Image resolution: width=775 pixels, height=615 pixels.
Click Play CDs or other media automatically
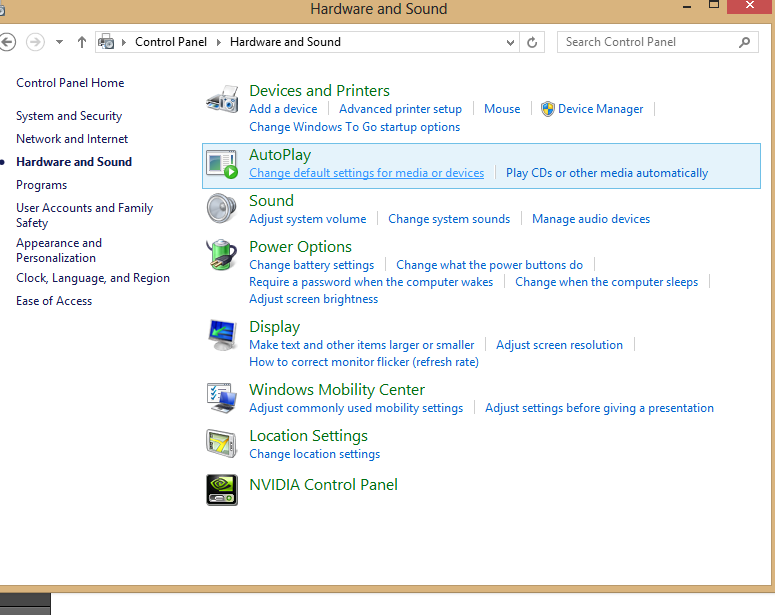coord(607,173)
